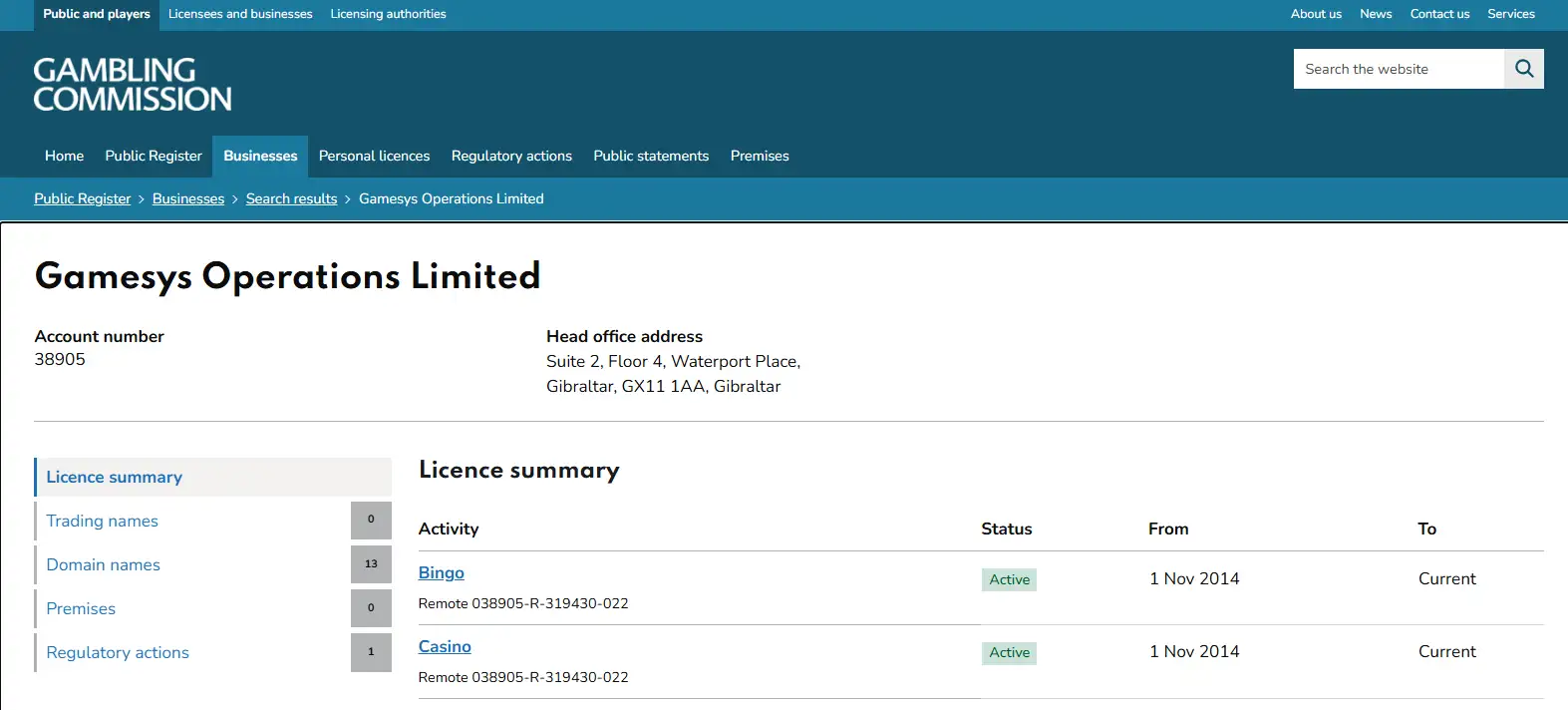Open the Casino licence activity link
This screenshot has height=710, width=1568.
pyautogui.click(x=445, y=646)
